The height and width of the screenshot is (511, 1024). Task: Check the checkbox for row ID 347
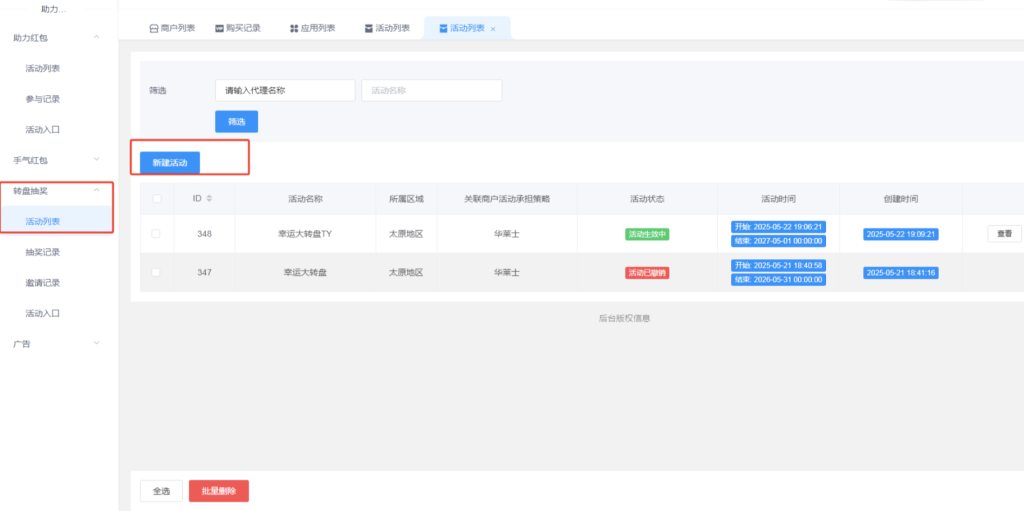pos(155,272)
